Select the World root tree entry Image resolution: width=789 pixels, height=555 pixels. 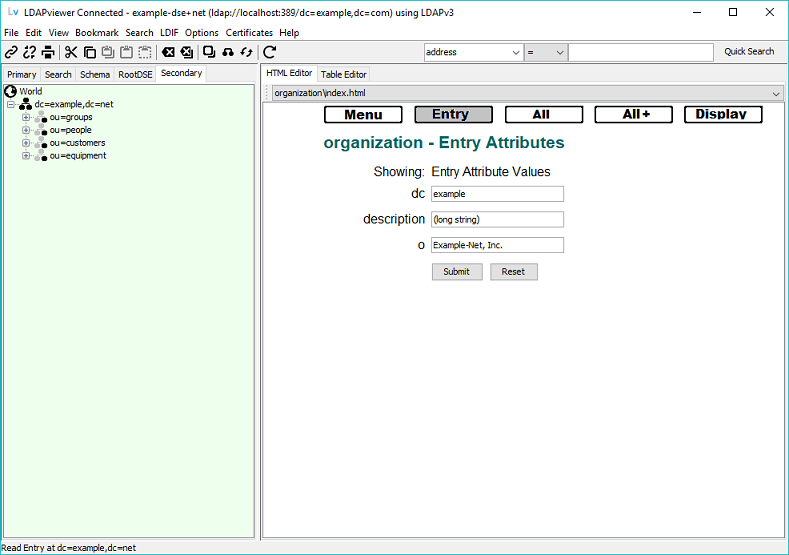(x=30, y=91)
